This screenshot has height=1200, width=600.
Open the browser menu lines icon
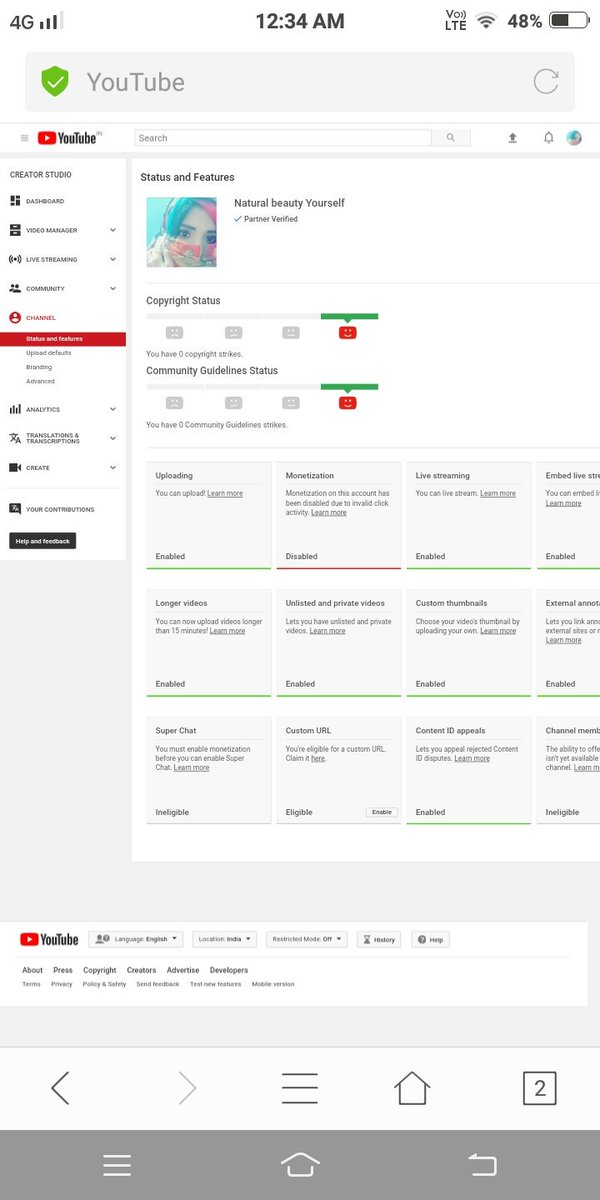[x=299, y=1087]
